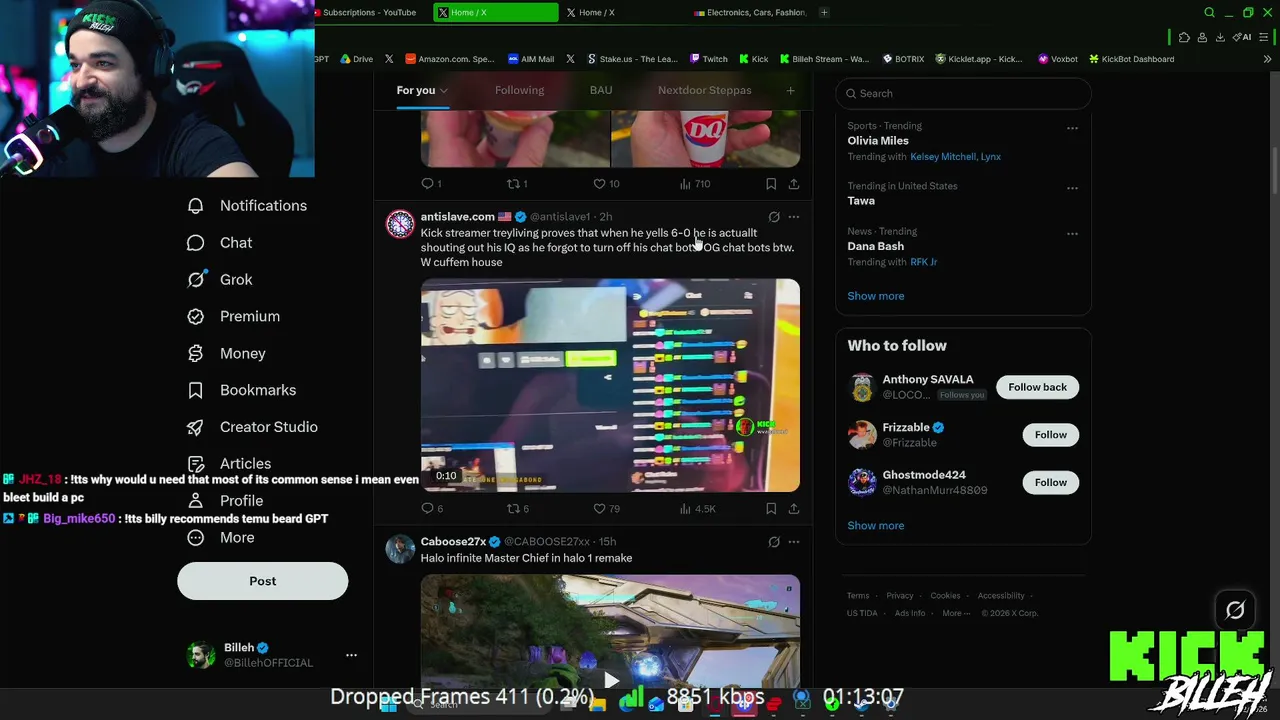Open options for Tawa trend
This screenshot has height=720, width=1280.
1072,188
